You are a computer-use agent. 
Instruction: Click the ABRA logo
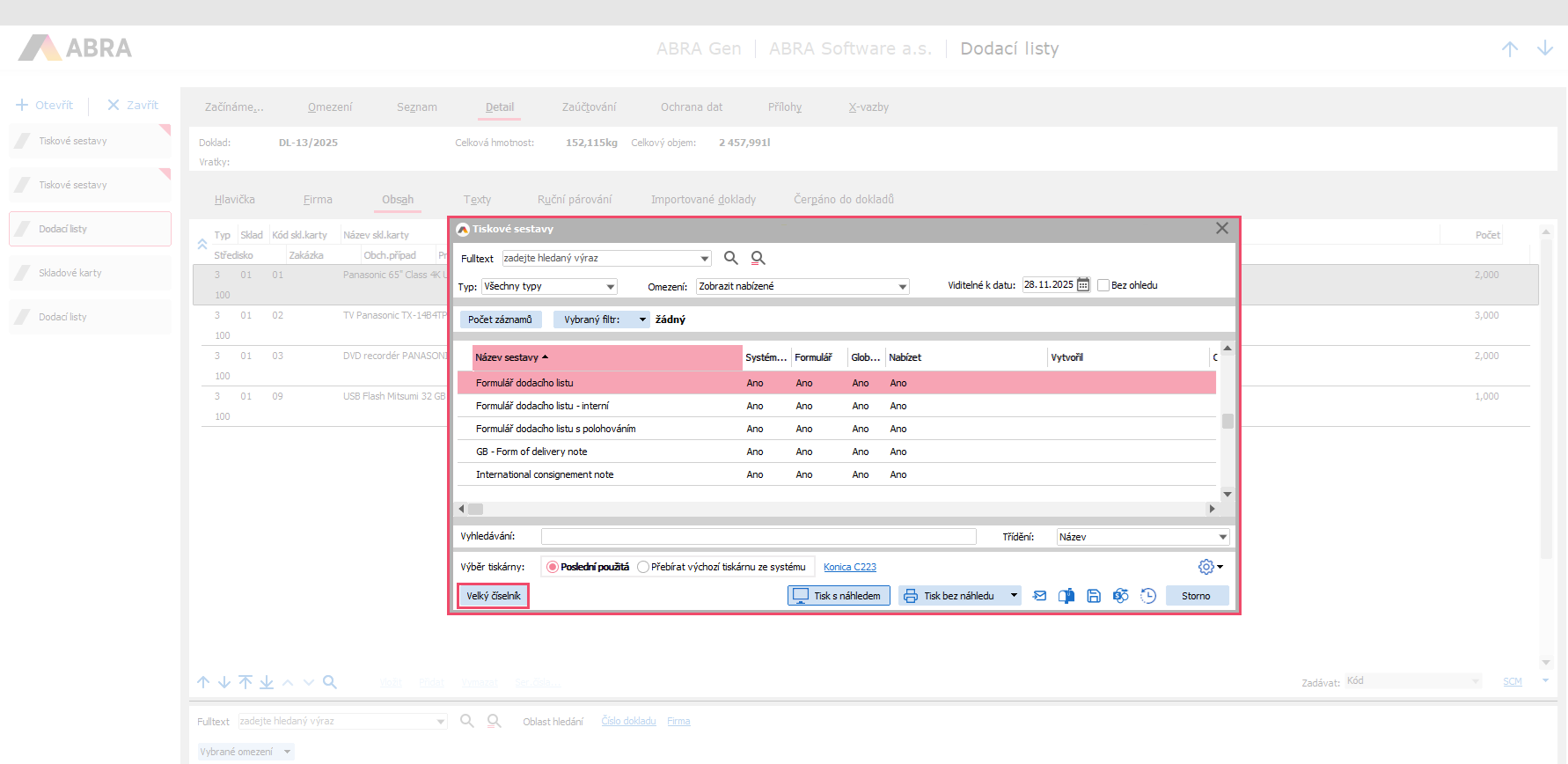pyautogui.click(x=76, y=48)
